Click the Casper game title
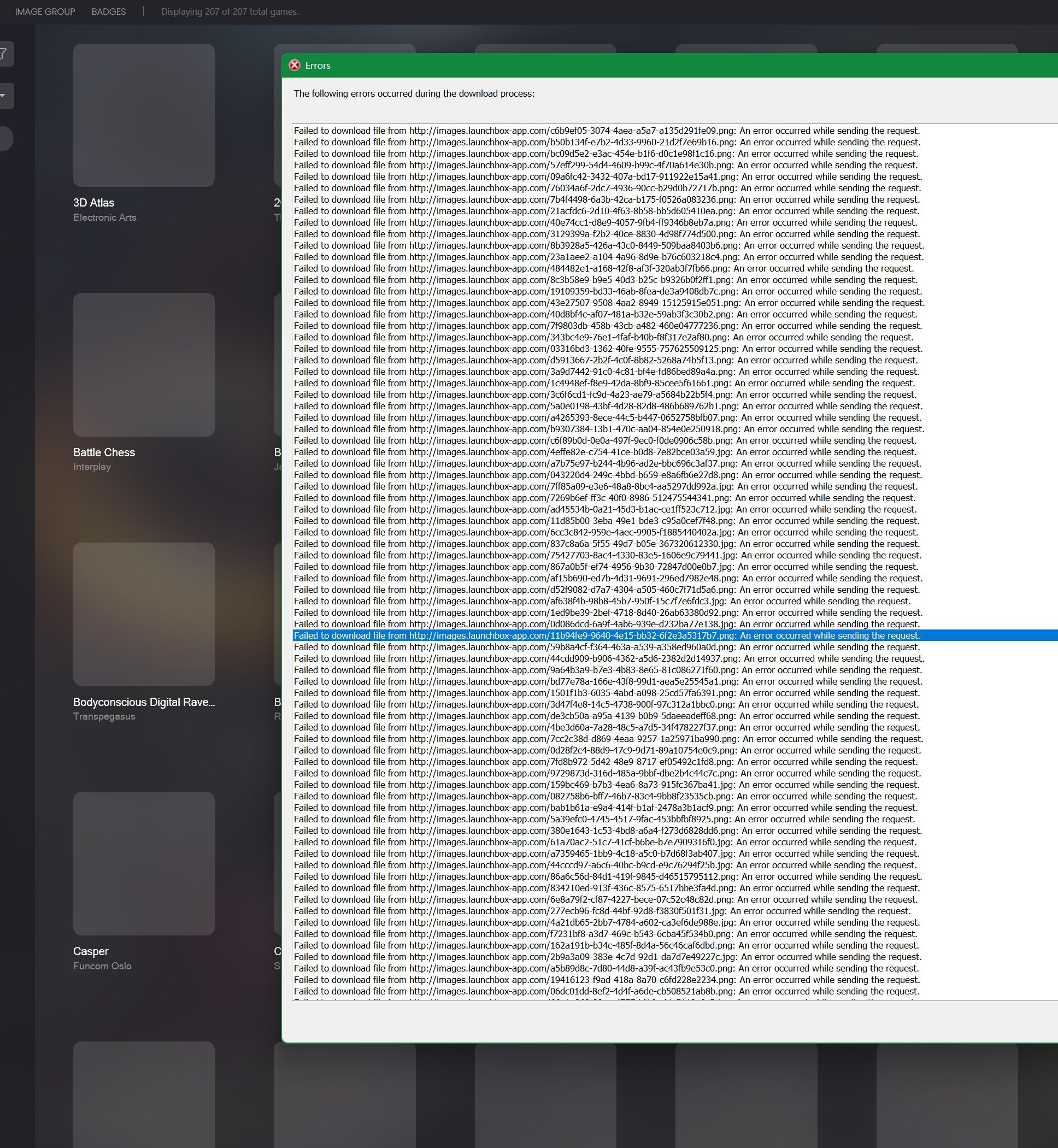 coord(91,951)
